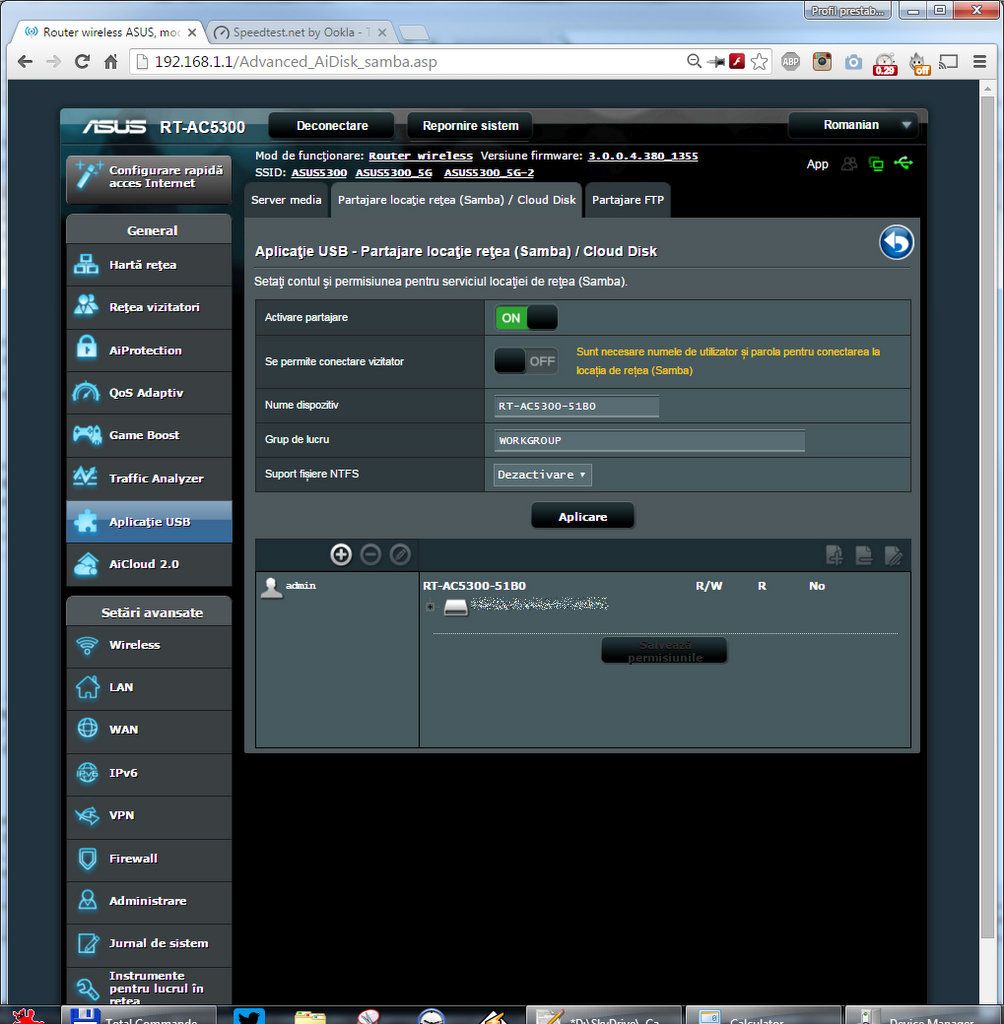
Task: Switch to the Partajare FTP tab
Action: [627, 200]
